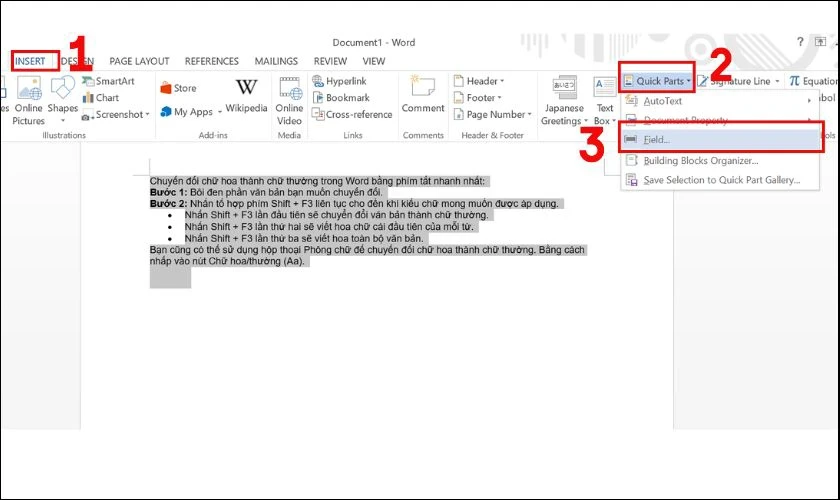This screenshot has height=500, width=840.
Task: Click the 'Bước 1:' line in document
Action: coord(266,192)
